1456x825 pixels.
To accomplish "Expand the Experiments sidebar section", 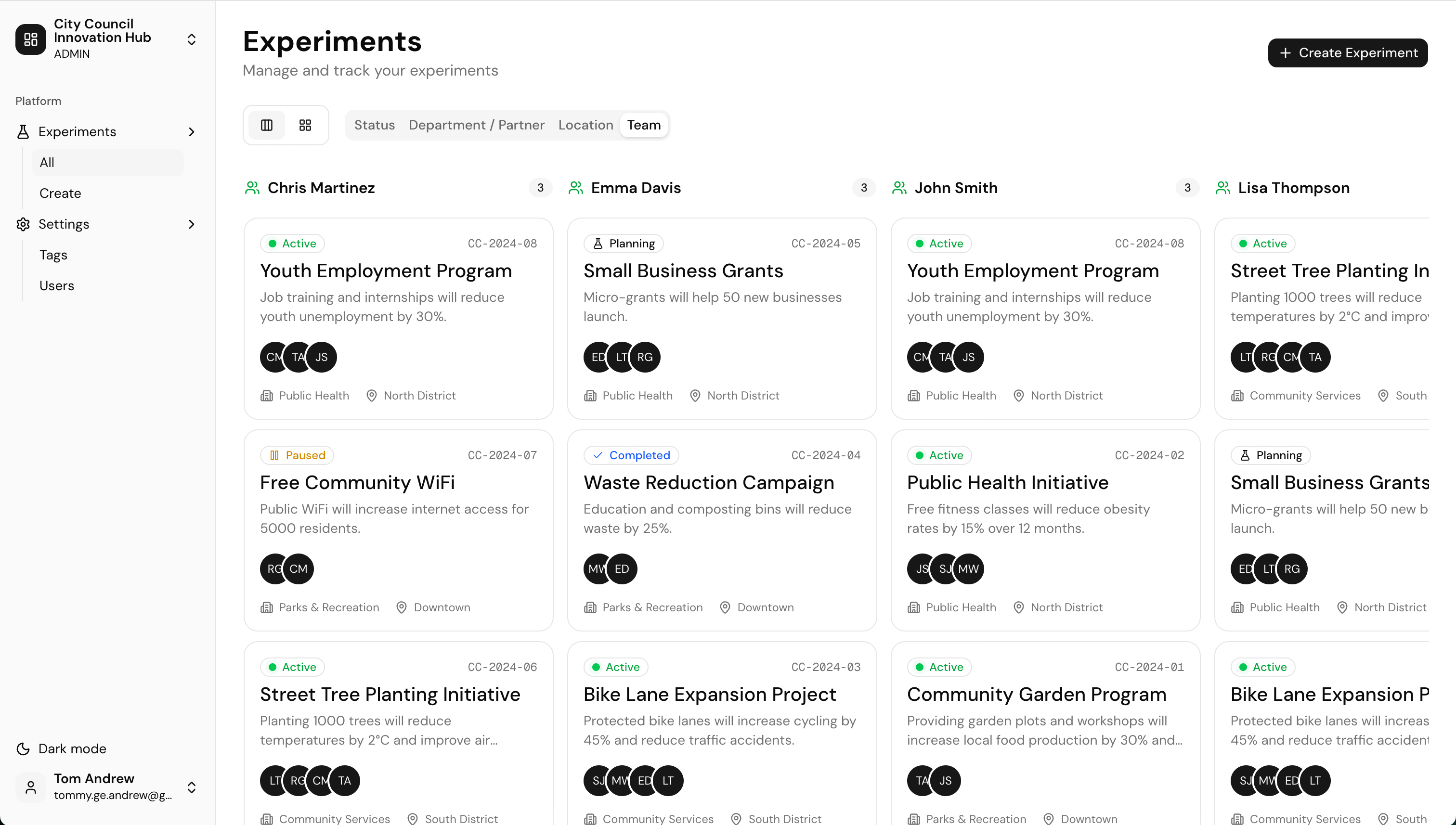I will (192, 131).
